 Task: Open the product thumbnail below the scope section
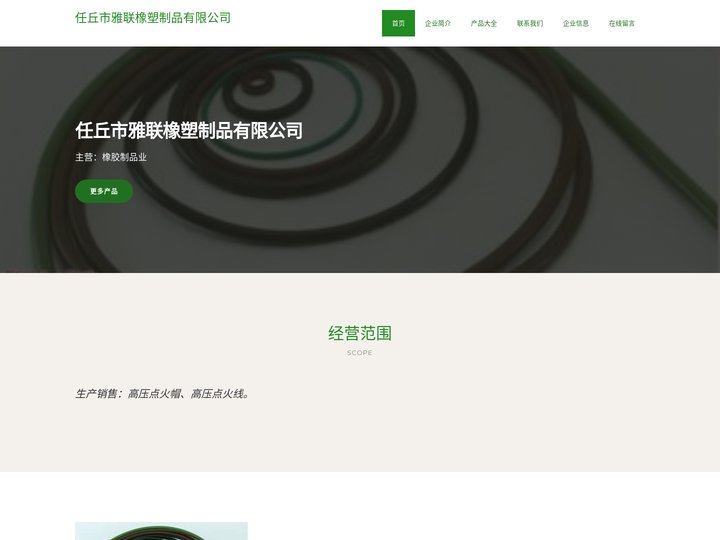(x=161, y=531)
